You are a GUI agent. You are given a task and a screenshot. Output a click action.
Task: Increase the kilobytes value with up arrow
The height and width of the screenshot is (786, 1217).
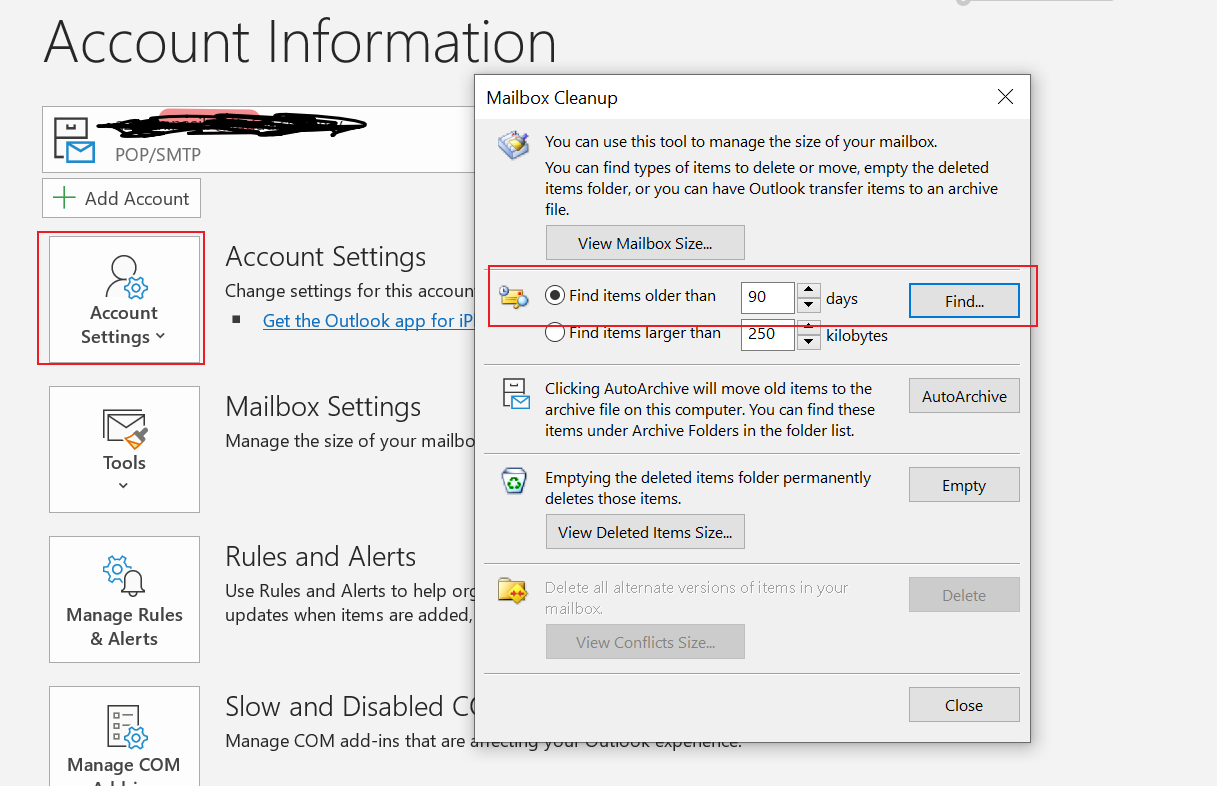(x=809, y=327)
